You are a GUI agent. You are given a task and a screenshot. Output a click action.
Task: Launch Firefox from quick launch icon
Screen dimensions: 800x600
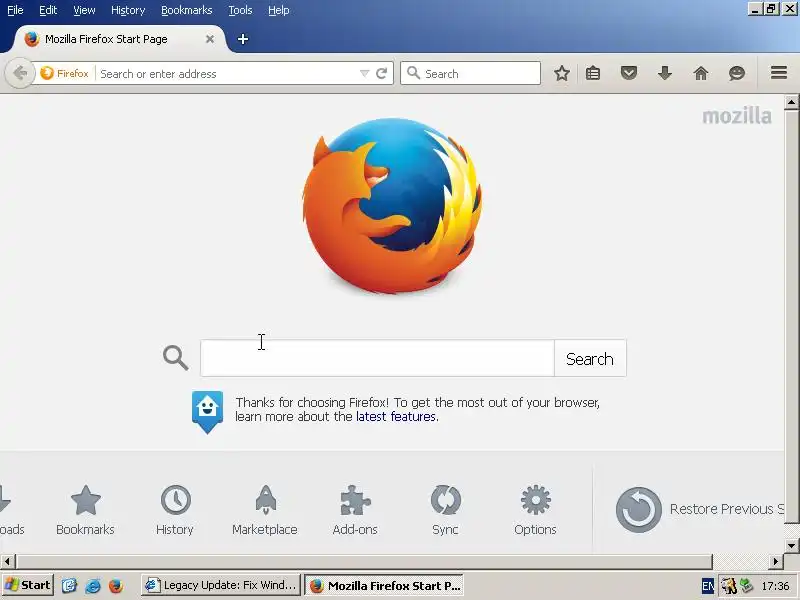[x=116, y=585]
